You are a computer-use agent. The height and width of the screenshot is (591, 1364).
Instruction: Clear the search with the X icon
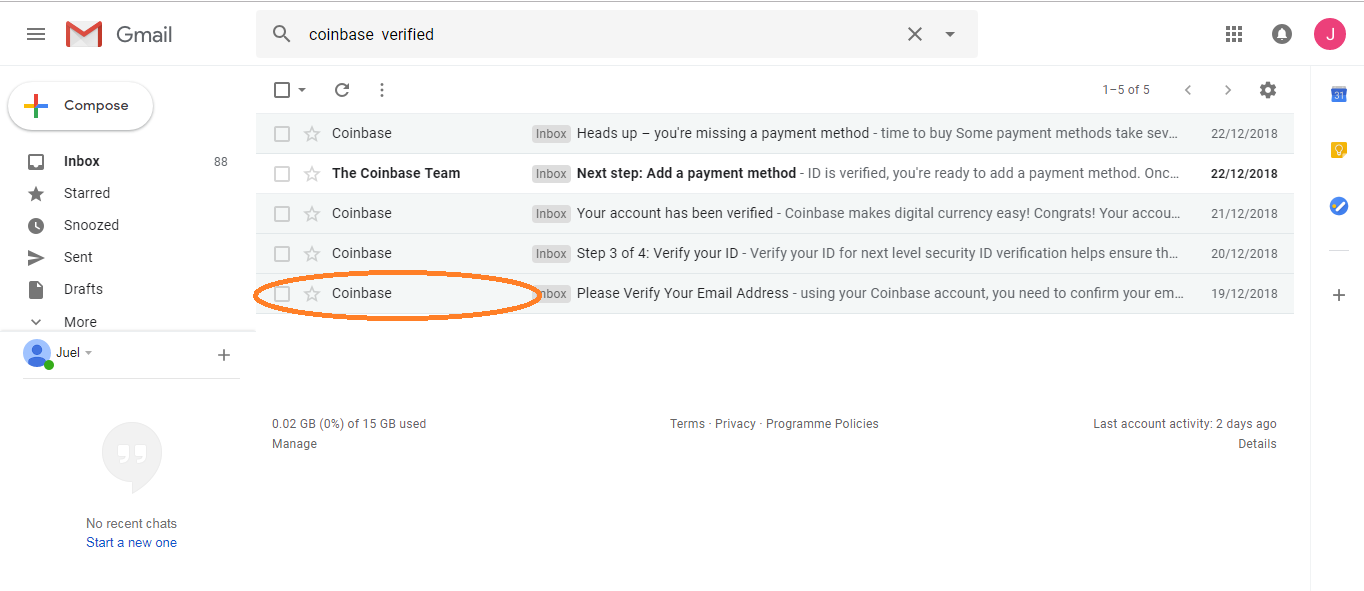point(915,34)
